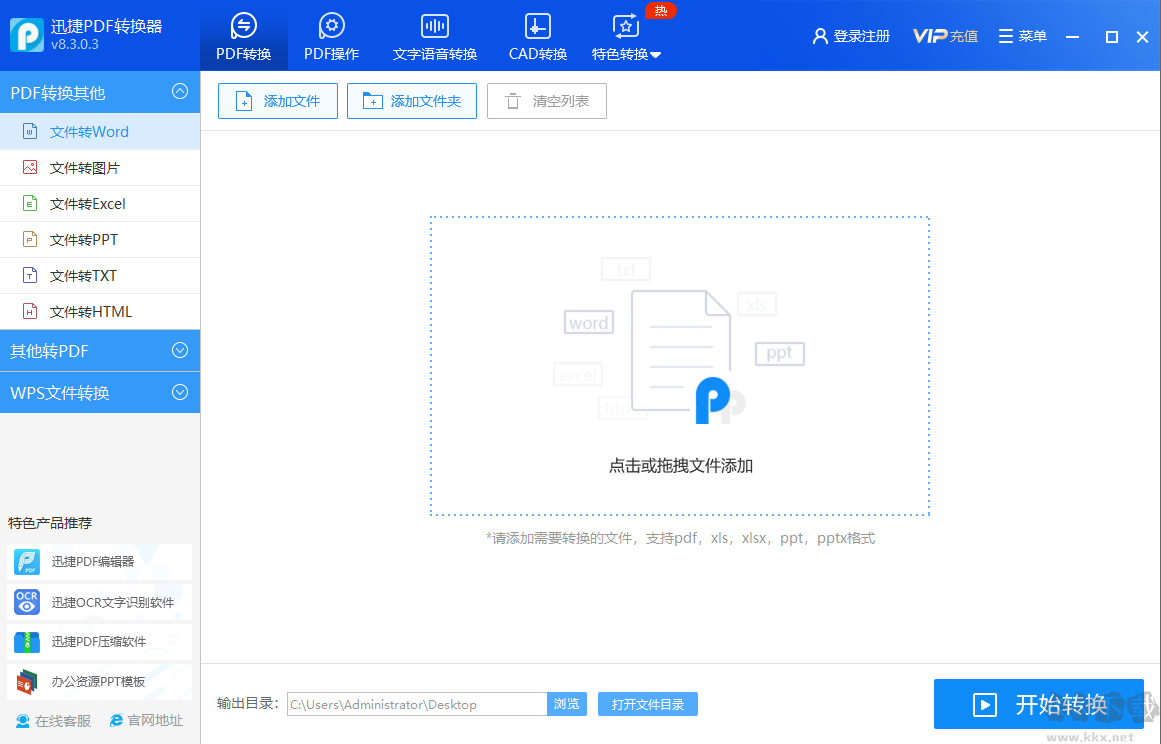Click the output directory path field
The image size is (1161, 744).
pyautogui.click(x=415, y=704)
